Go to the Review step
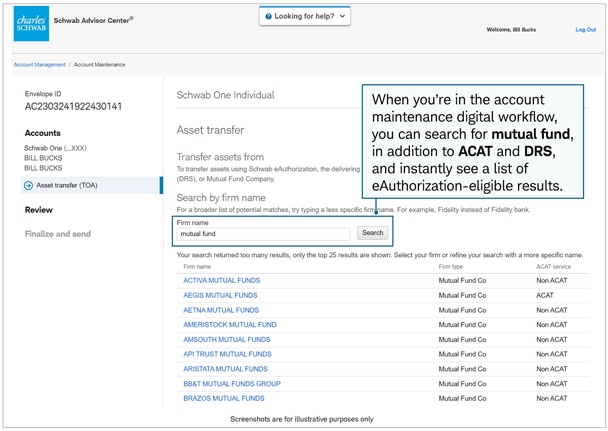The height and width of the screenshot is (431, 608). click(39, 210)
